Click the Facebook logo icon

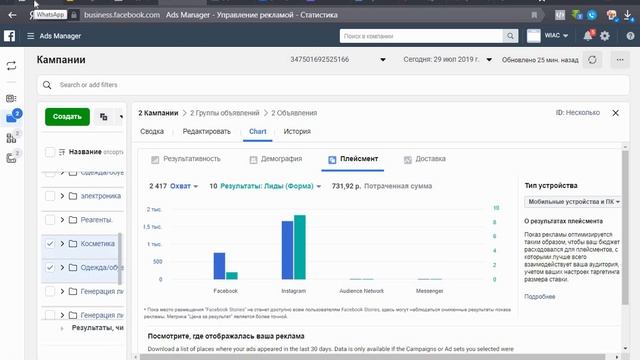(x=9, y=36)
